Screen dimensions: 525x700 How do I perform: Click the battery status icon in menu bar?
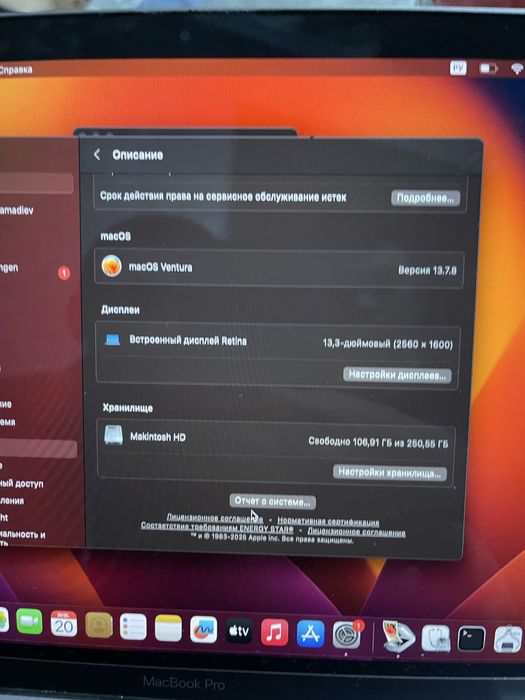[488, 69]
